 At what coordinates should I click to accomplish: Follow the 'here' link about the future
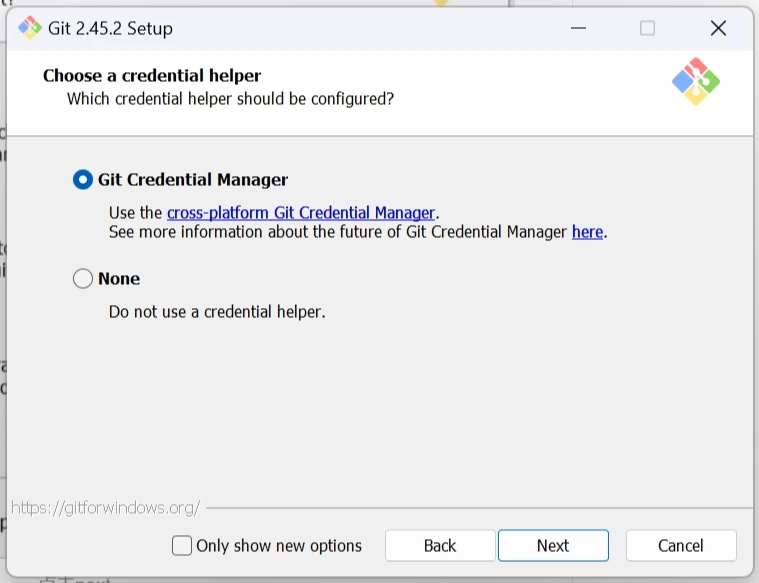pos(587,232)
